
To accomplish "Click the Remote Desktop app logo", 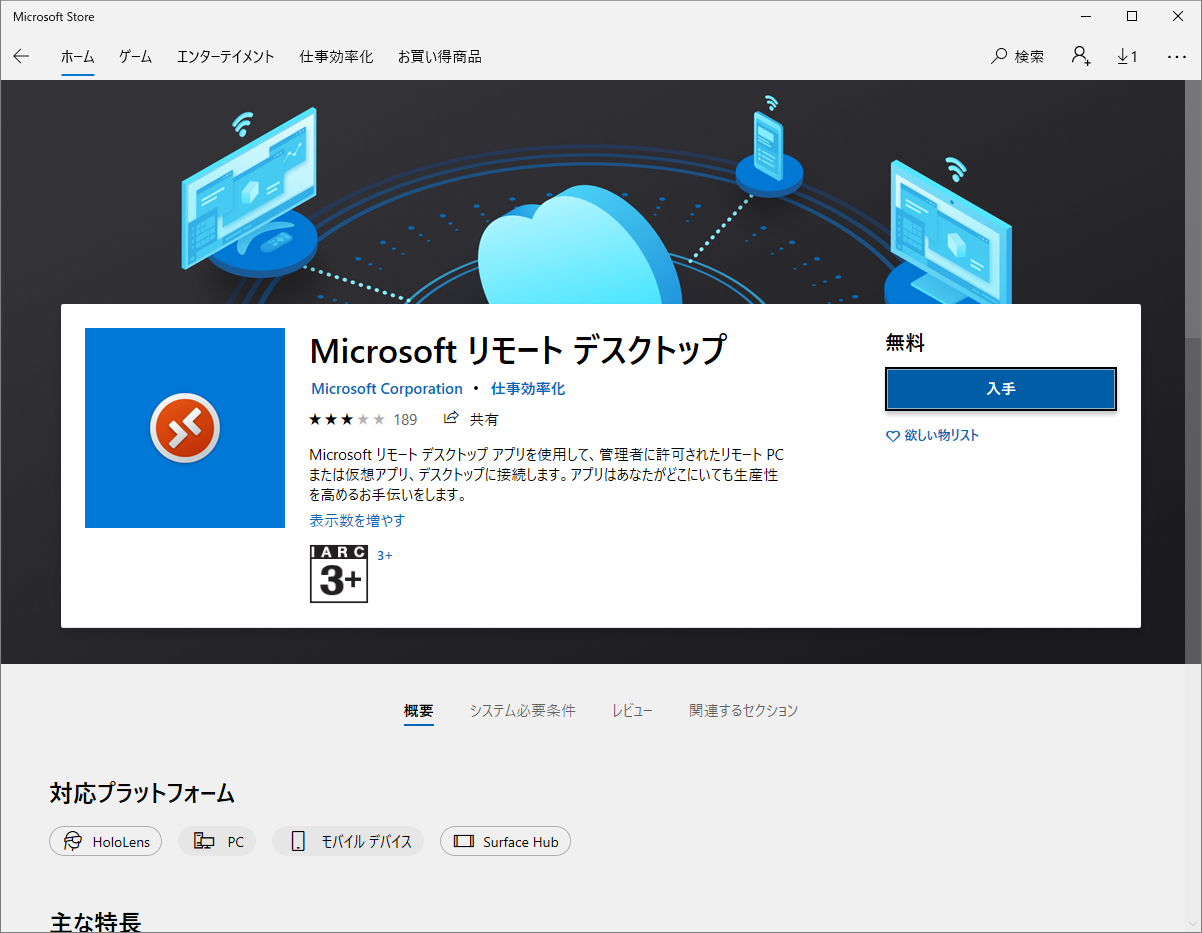I will (x=185, y=428).
